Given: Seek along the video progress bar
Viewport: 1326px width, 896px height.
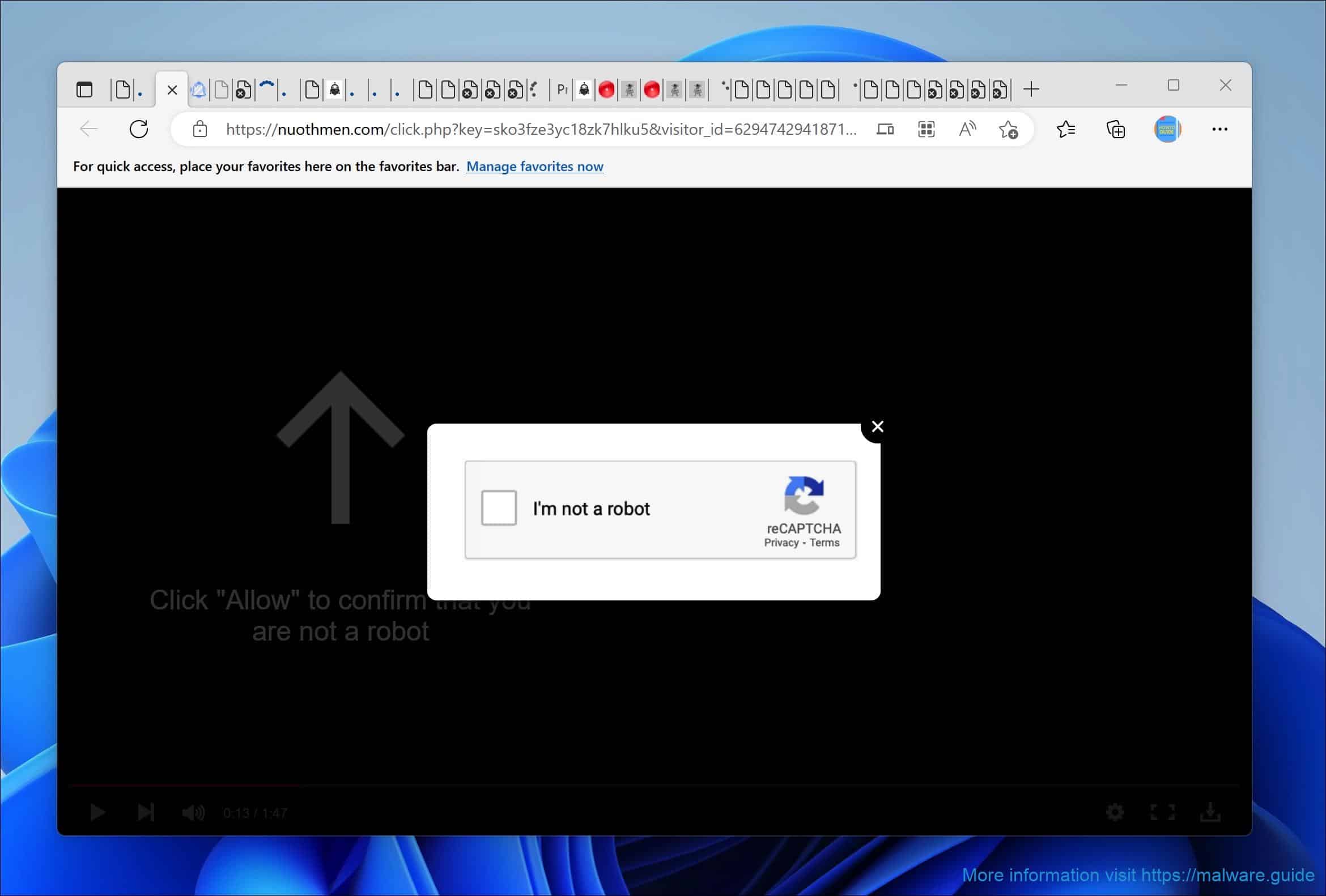Looking at the screenshot, I should [654, 786].
